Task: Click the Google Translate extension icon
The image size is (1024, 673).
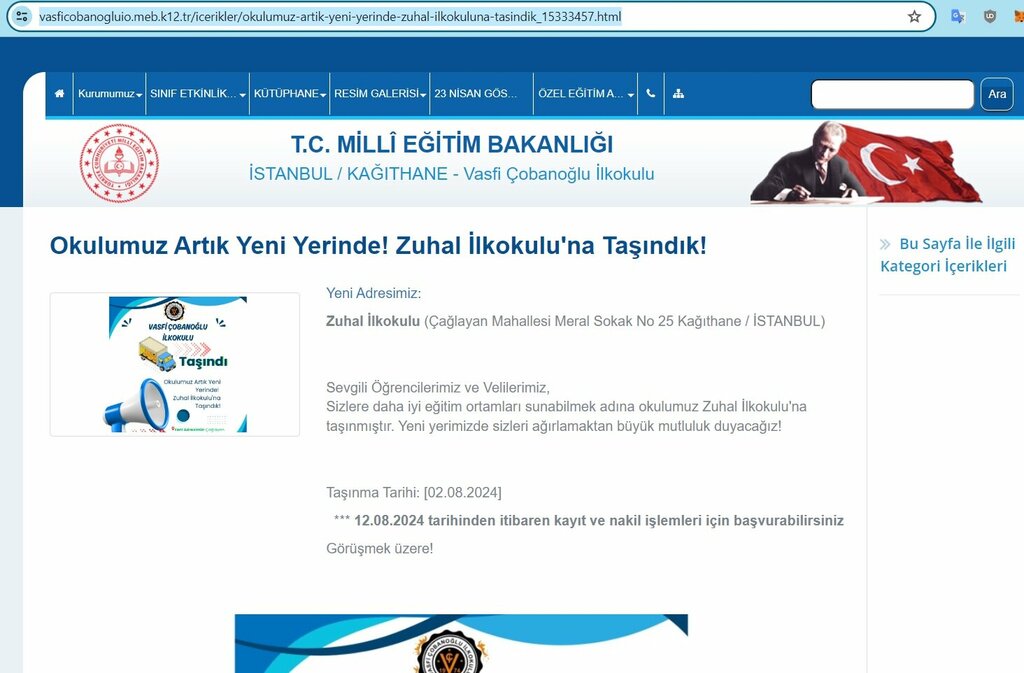Action: point(958,17)
